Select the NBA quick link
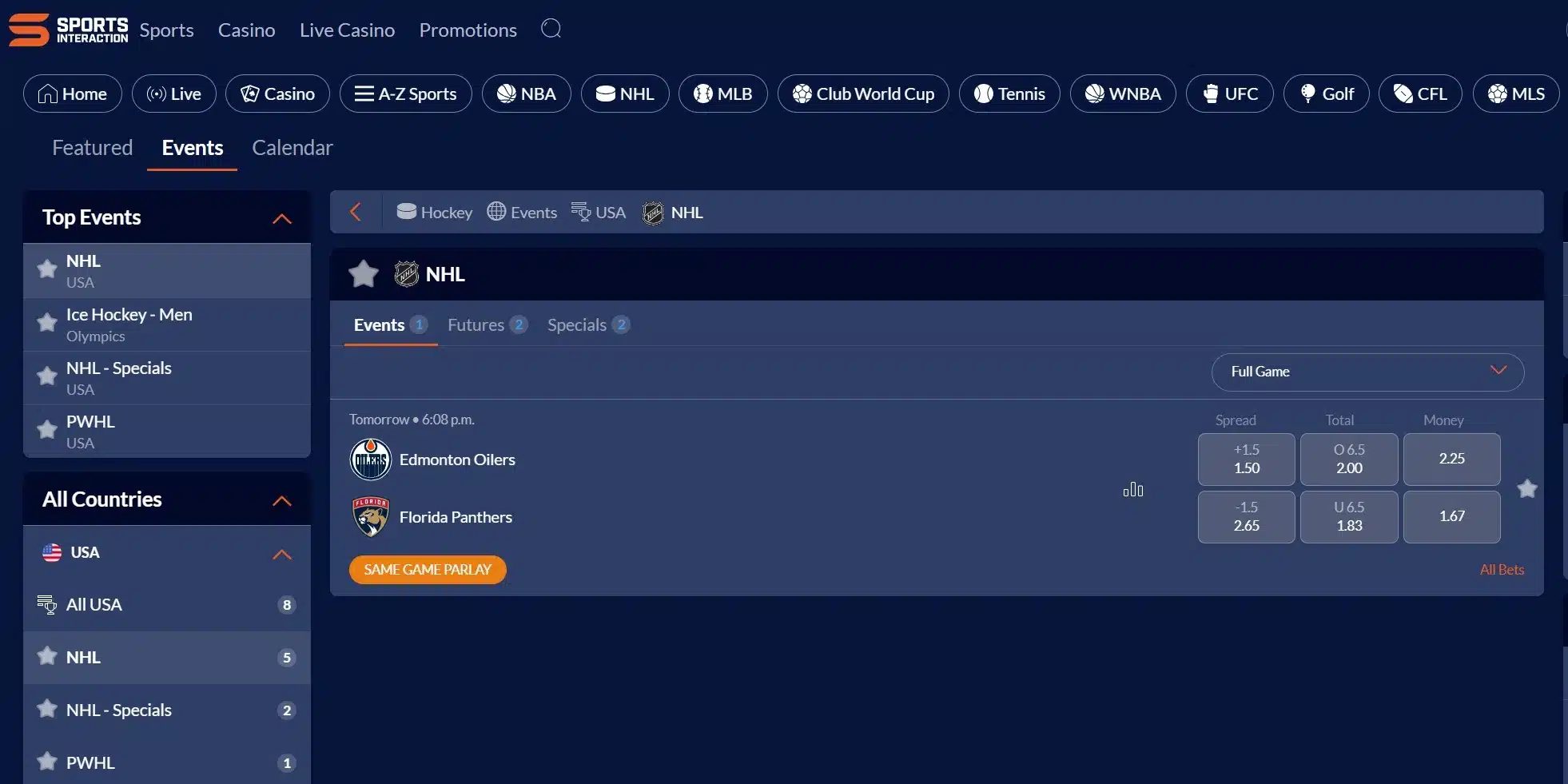This screenshot has height=784, width=1568. point(527,94)
